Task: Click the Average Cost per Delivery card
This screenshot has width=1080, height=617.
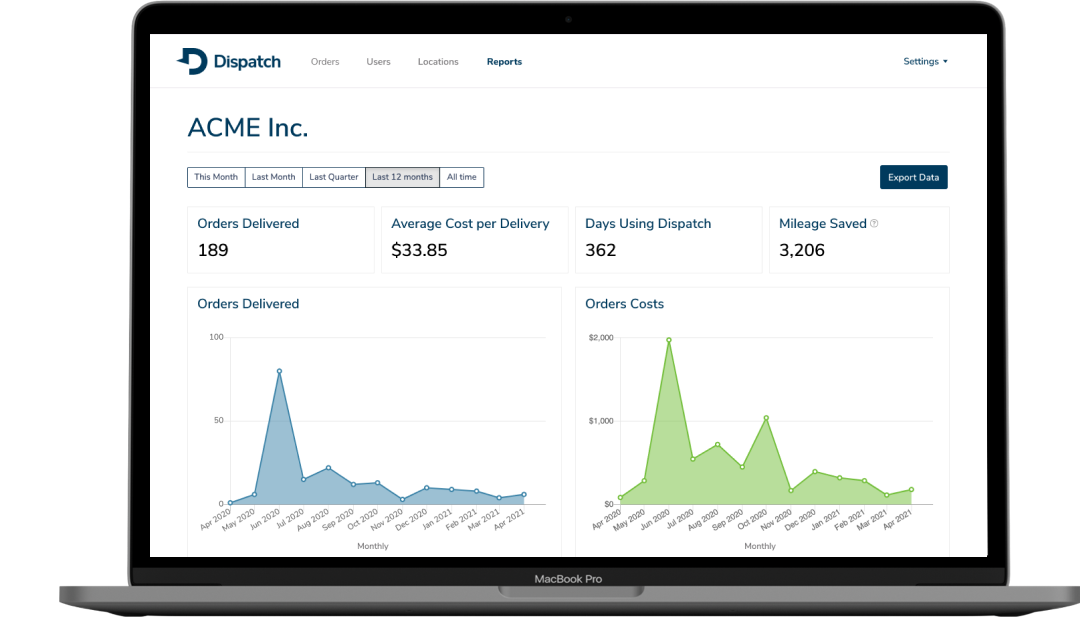Action: [474, 239]
